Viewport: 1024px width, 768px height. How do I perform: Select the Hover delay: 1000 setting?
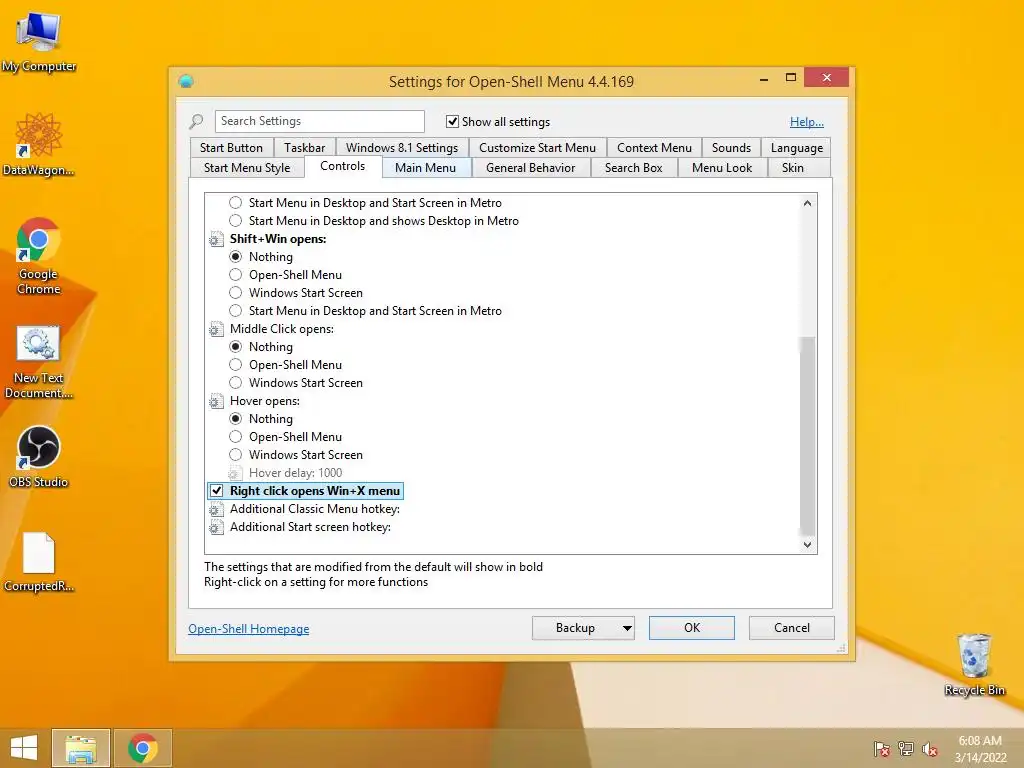(x=295, y=473)
